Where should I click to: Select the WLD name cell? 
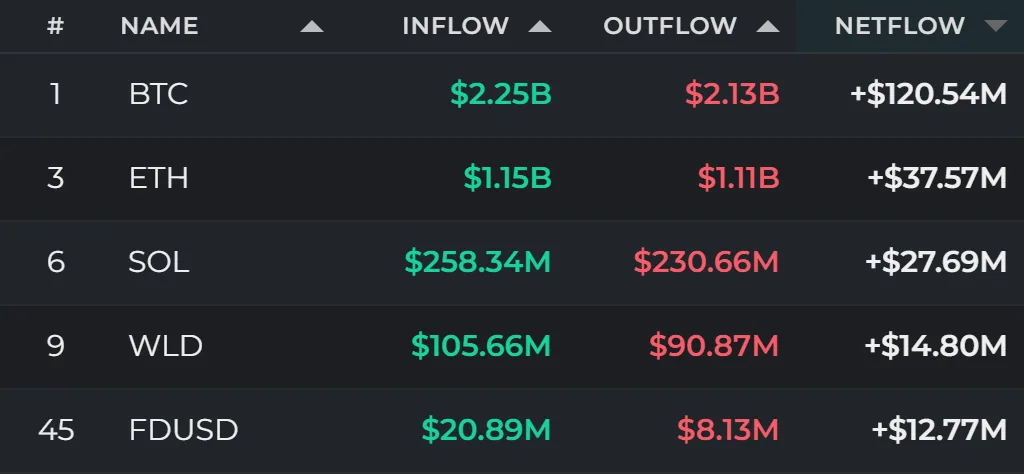point(166,345)
